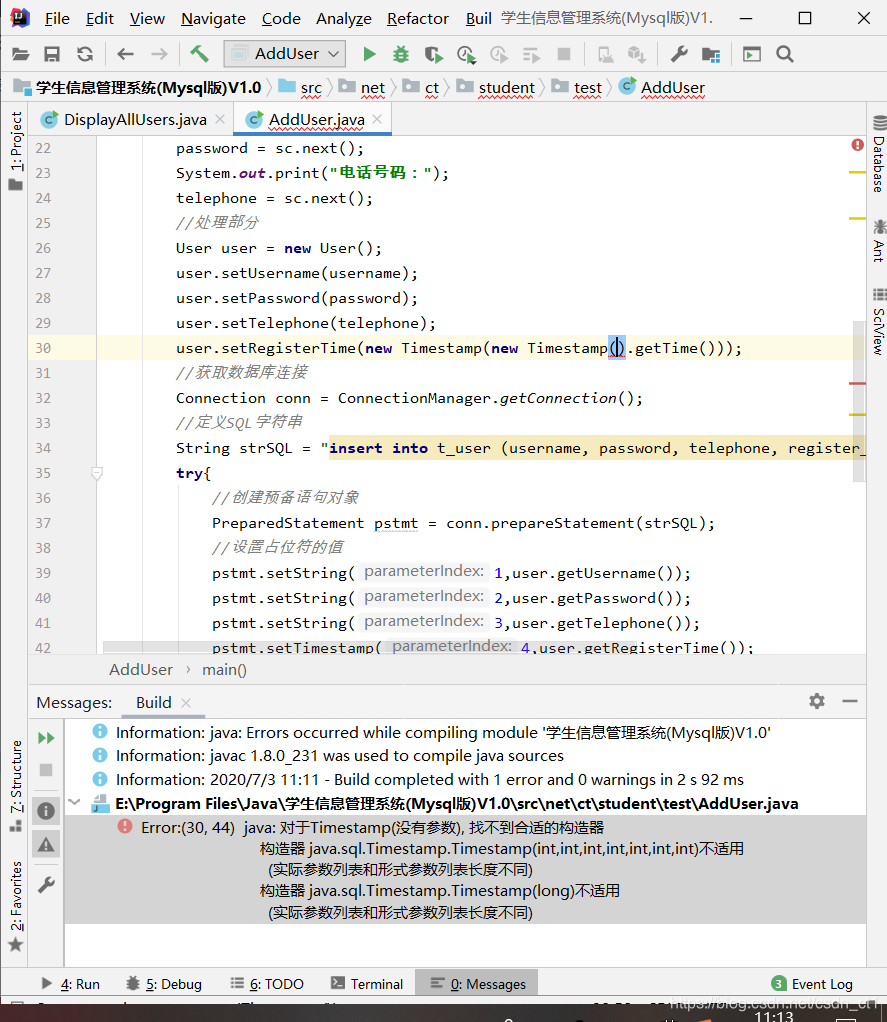
Task: Run AddUser with green play button
Action: click(369, 54)
